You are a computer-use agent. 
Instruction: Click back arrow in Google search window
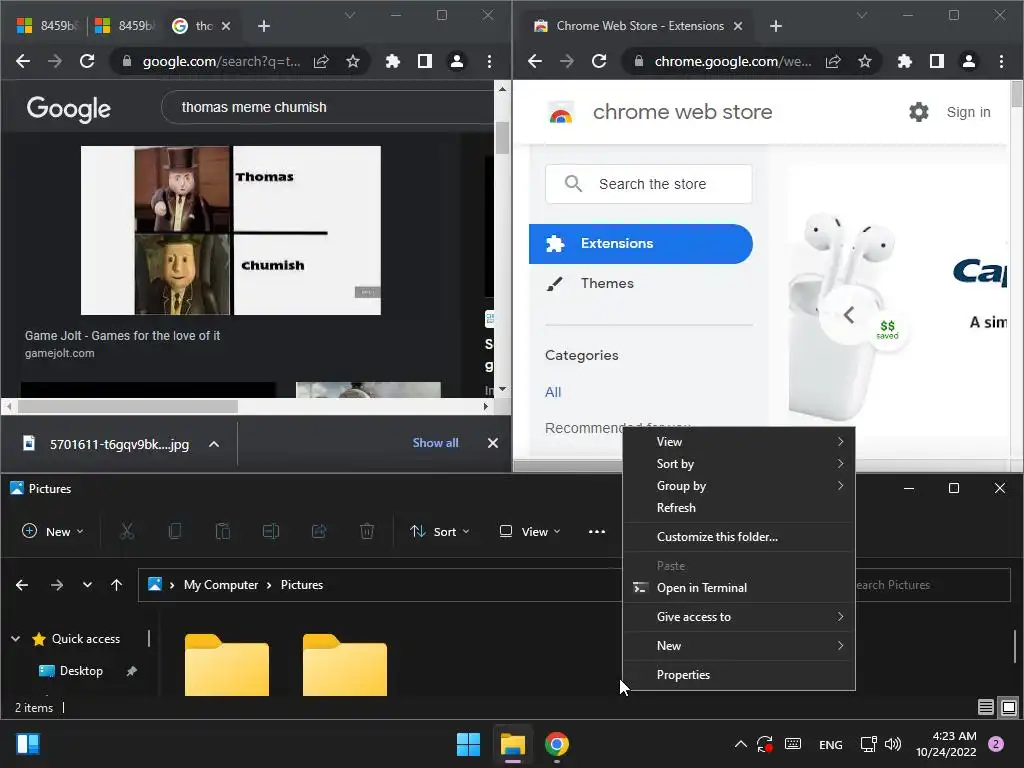coord(23,61)
